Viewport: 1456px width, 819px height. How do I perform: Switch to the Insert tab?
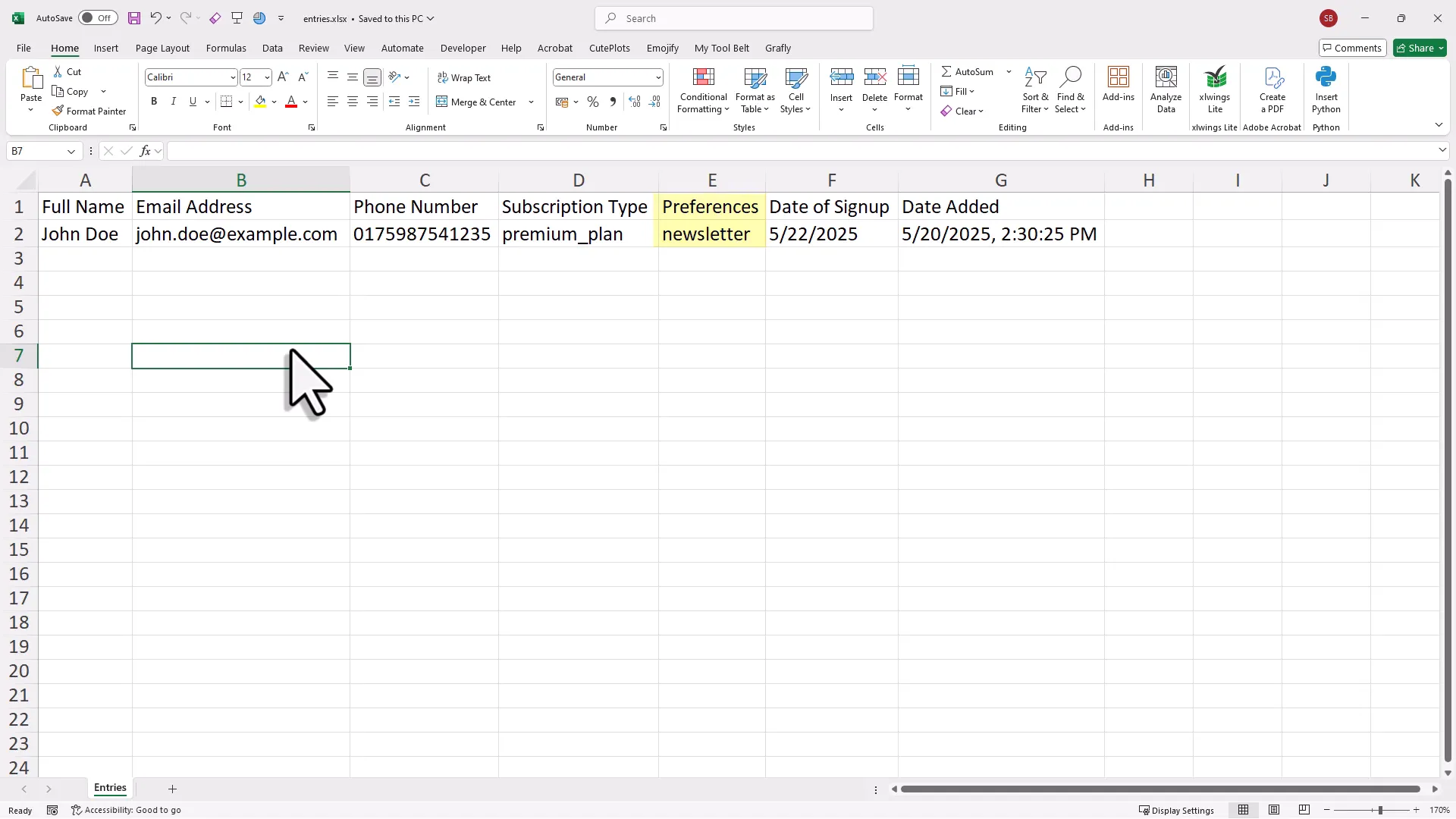tap(106, 48)
